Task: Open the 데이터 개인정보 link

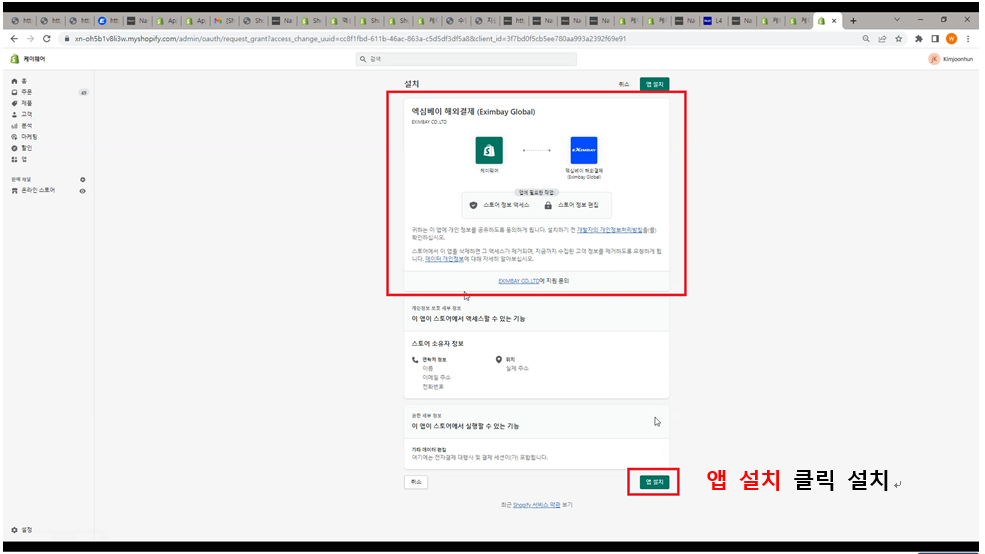Action: [x=444, y=259]
